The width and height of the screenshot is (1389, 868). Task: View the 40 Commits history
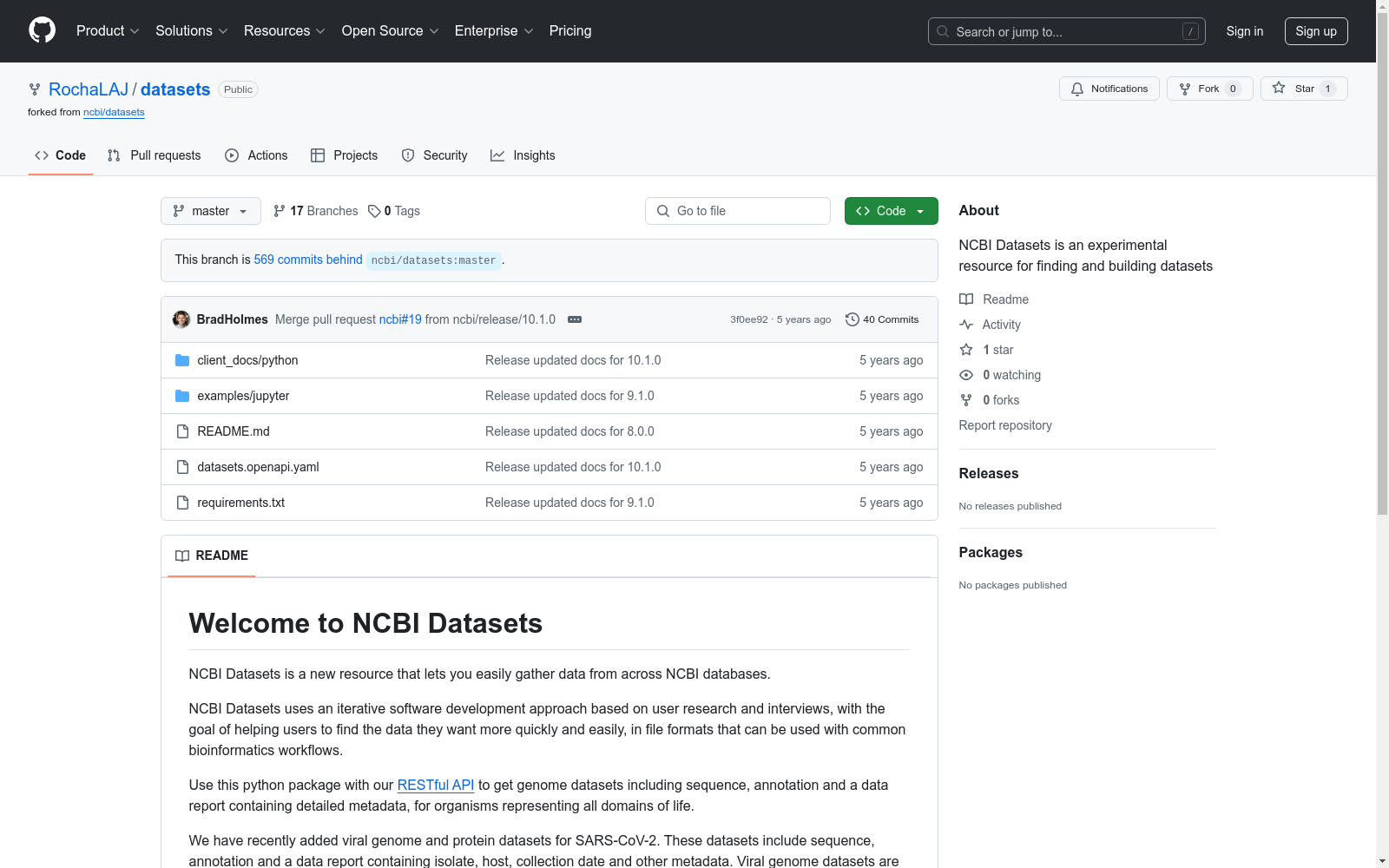coord(882,319)
